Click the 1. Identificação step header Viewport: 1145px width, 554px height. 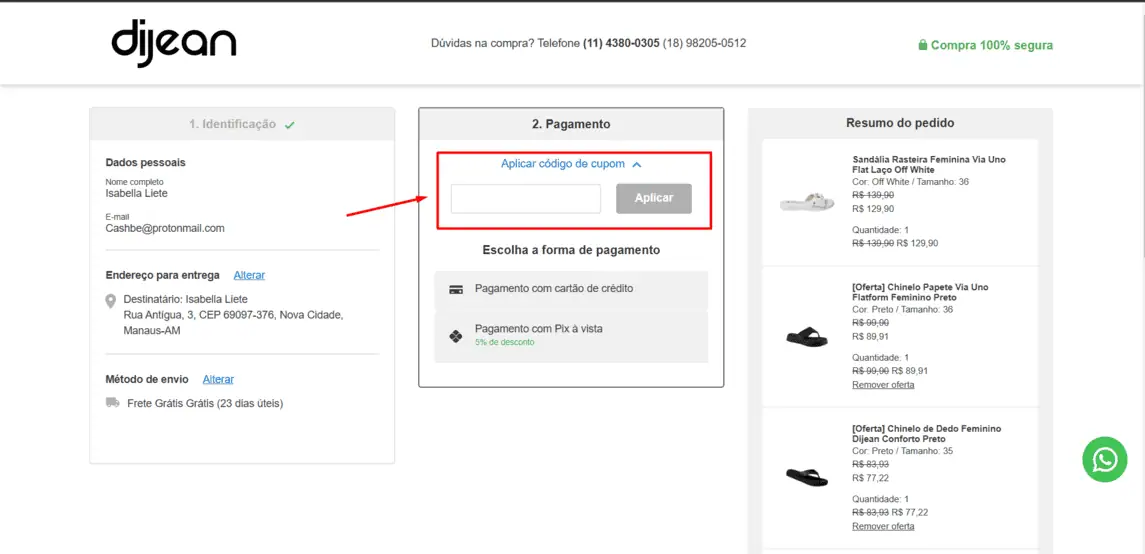242,124
